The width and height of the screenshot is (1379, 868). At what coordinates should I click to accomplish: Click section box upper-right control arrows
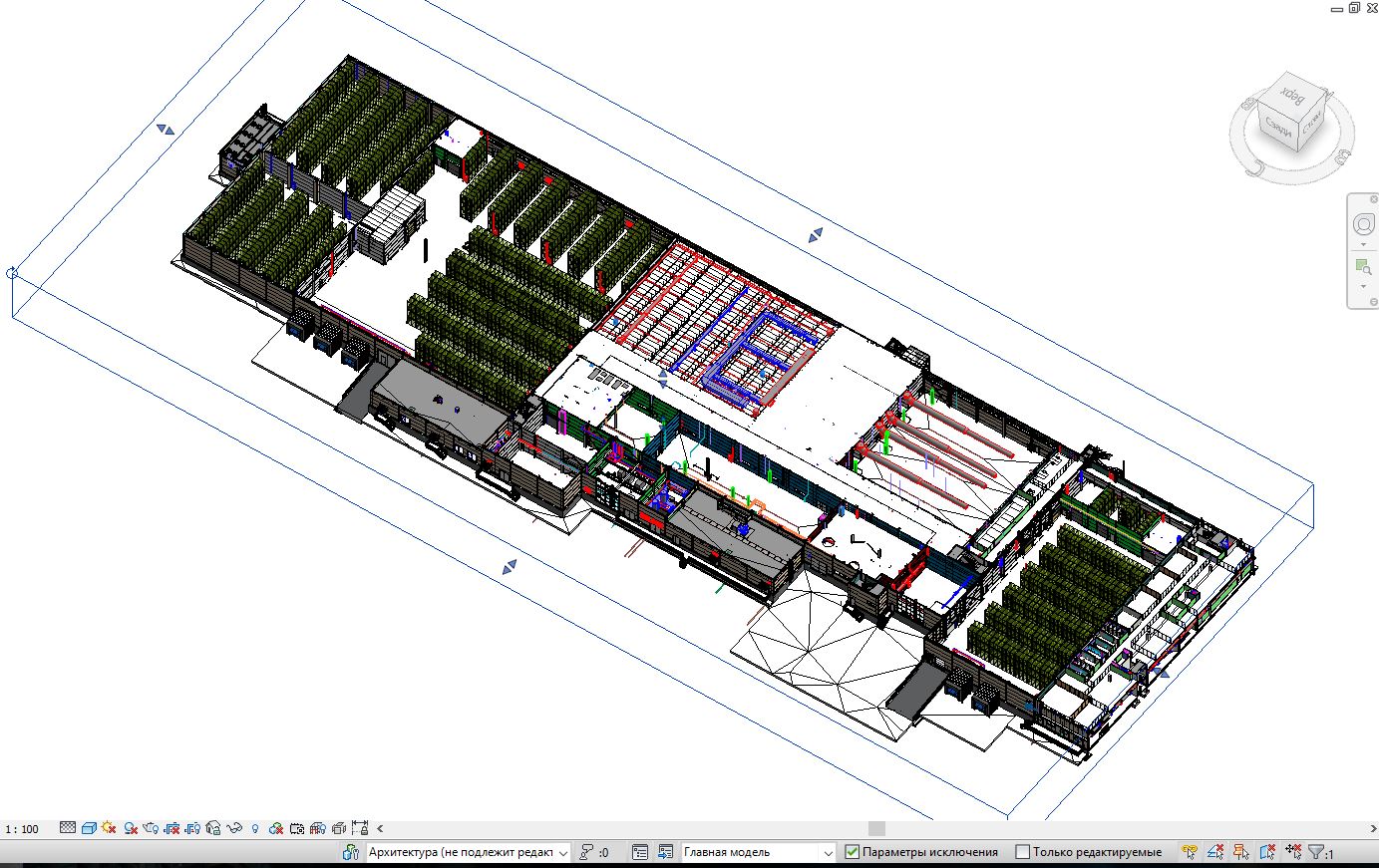pos(816,235)
